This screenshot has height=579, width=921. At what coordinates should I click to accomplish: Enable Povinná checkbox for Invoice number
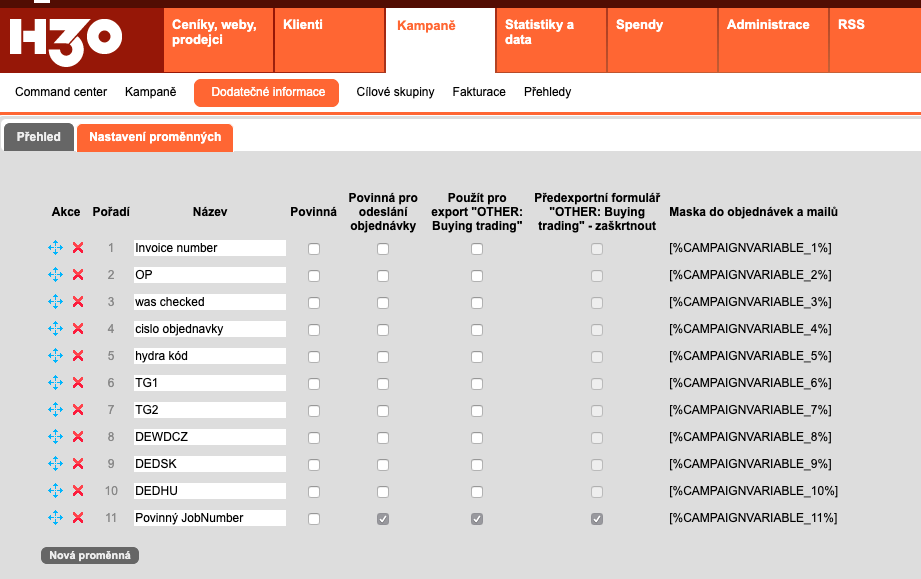[x=314, y=248]
